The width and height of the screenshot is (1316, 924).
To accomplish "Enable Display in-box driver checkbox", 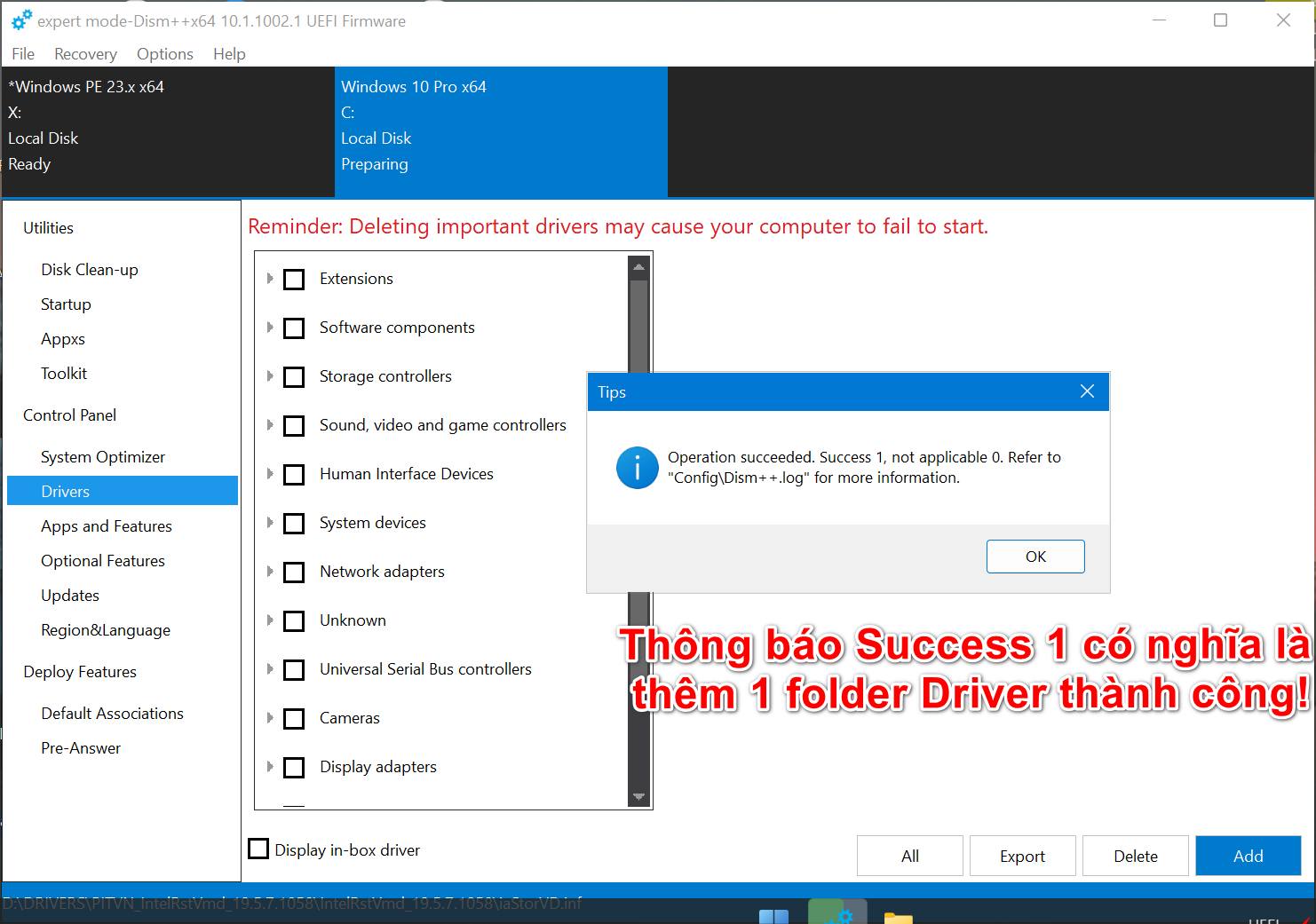I will [258, 849].
